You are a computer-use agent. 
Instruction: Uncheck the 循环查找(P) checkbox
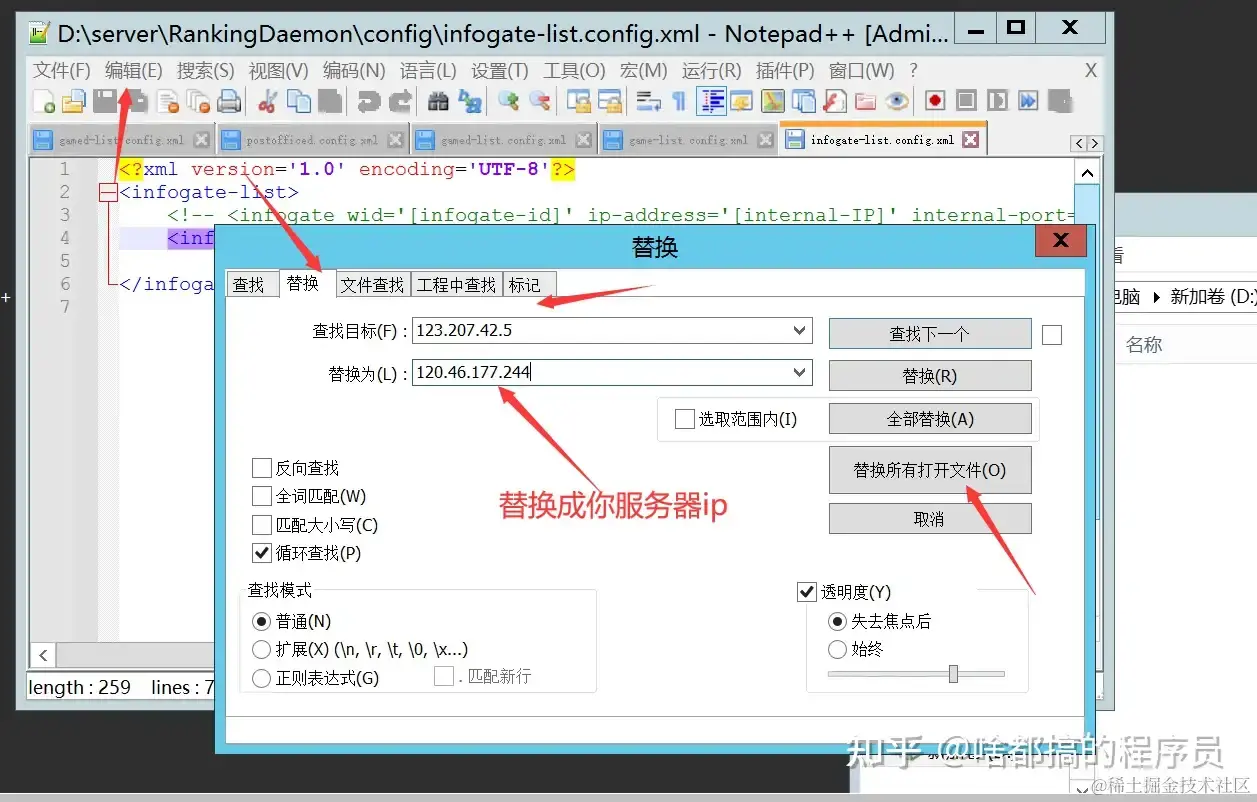pyautogui.click(x=262, y=553)
